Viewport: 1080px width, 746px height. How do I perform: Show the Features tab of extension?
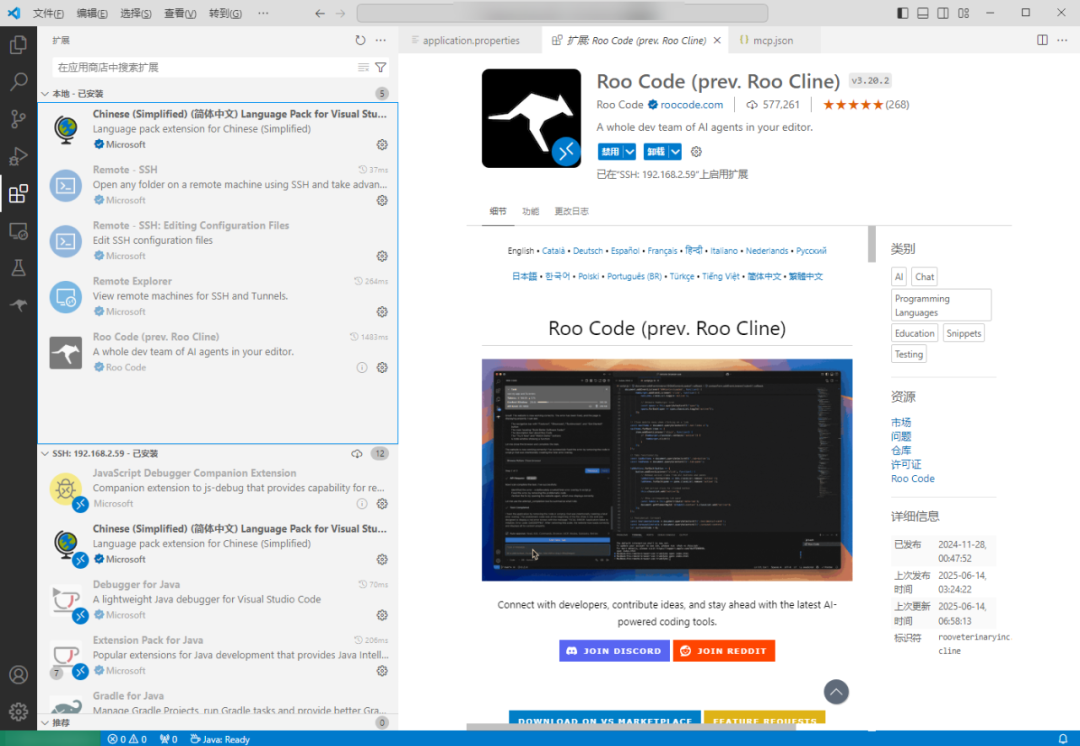(x=530, y=211)
